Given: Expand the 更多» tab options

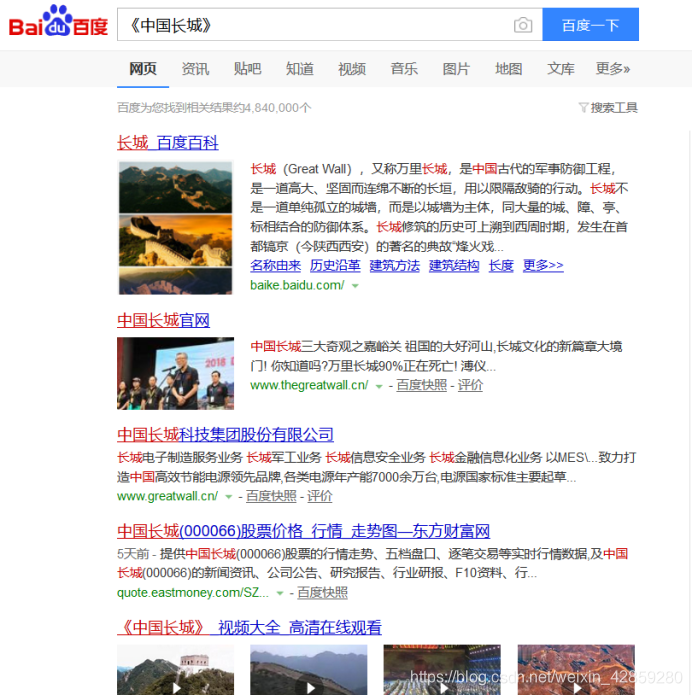Looking at the screenshot, I should 613,69.
